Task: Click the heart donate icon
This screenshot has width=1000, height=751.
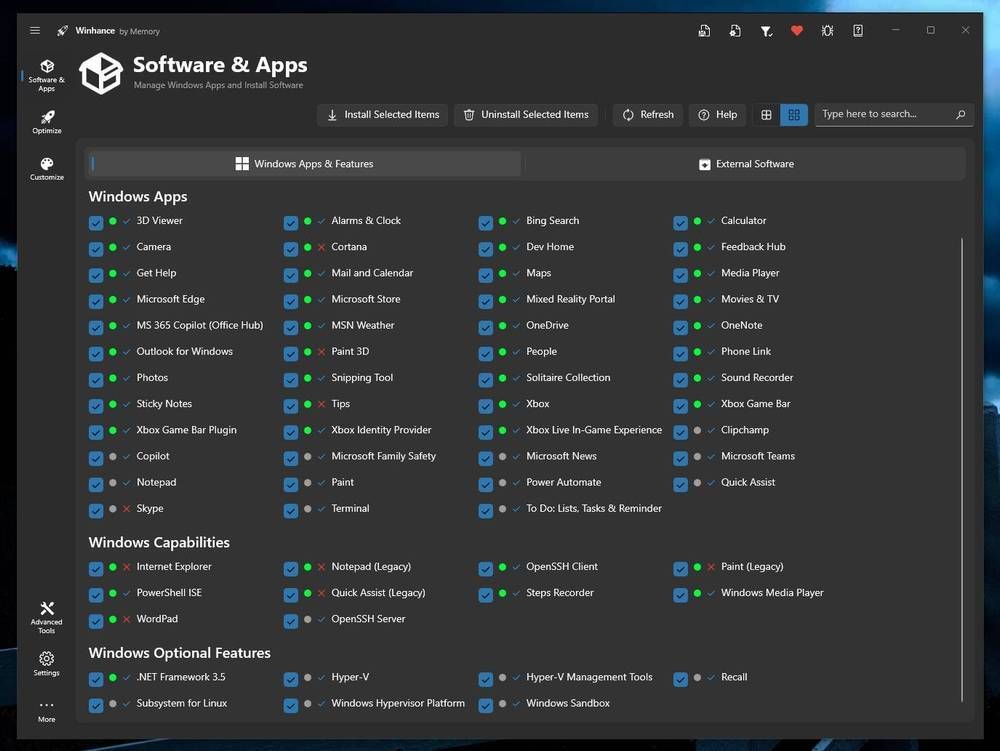Action: [x=797, y=31]
